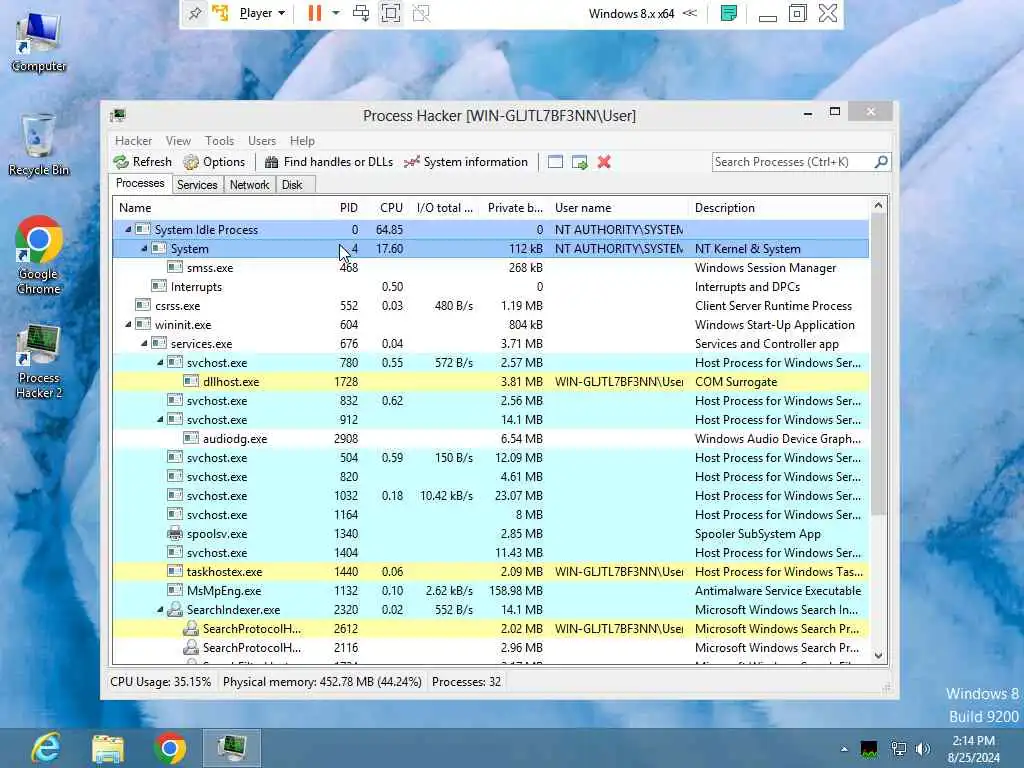This screenshot has height=768, width=1024.
Task: Collapse the SearchIndexer.exe node
Action: (x=160, y=609)
